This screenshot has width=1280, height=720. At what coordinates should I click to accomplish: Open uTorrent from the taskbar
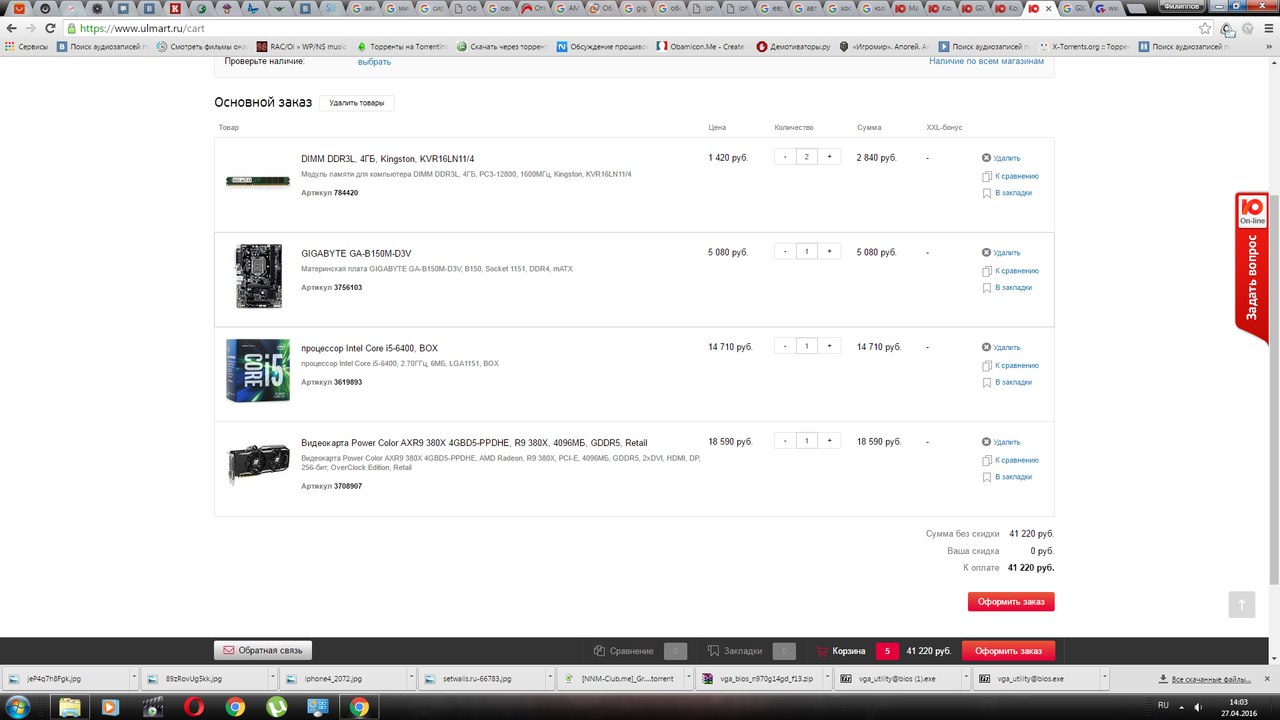[276, 707]
